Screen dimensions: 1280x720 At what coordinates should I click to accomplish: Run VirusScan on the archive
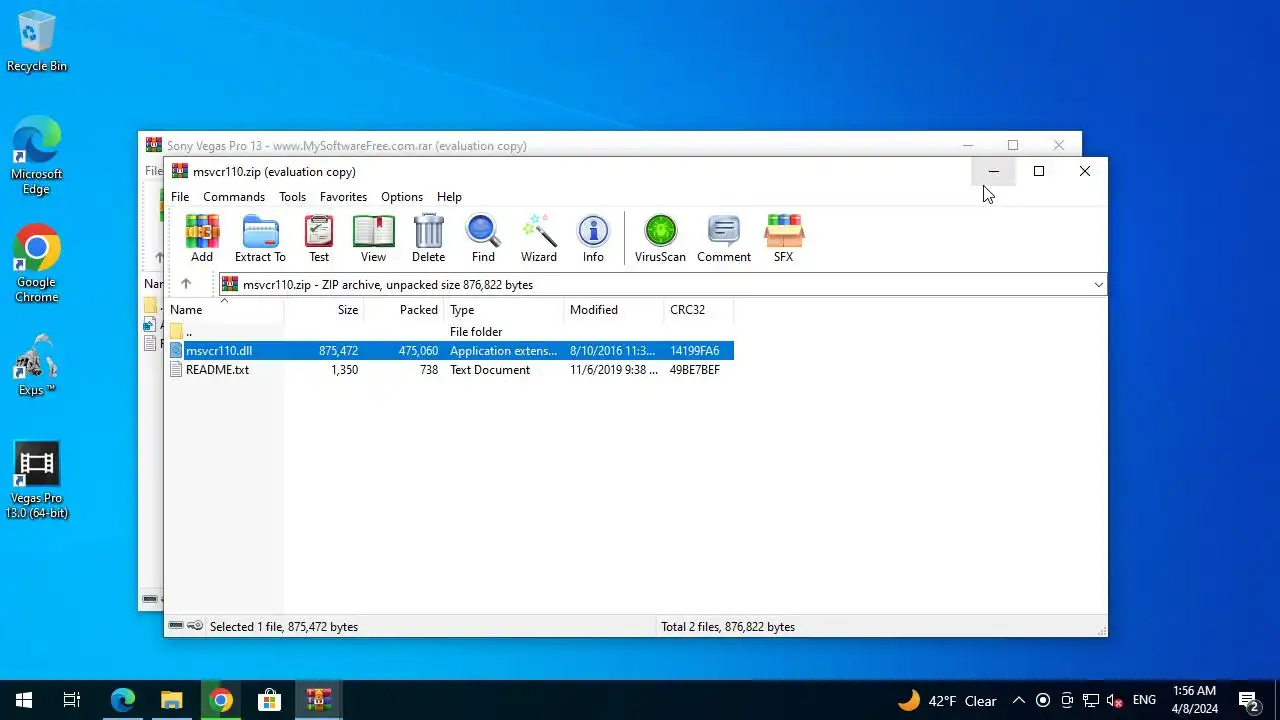coord(660,239)
